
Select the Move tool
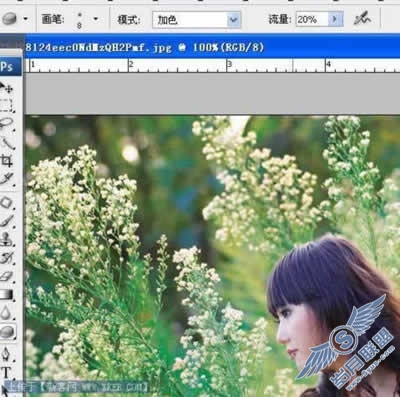tap(6, 88)
